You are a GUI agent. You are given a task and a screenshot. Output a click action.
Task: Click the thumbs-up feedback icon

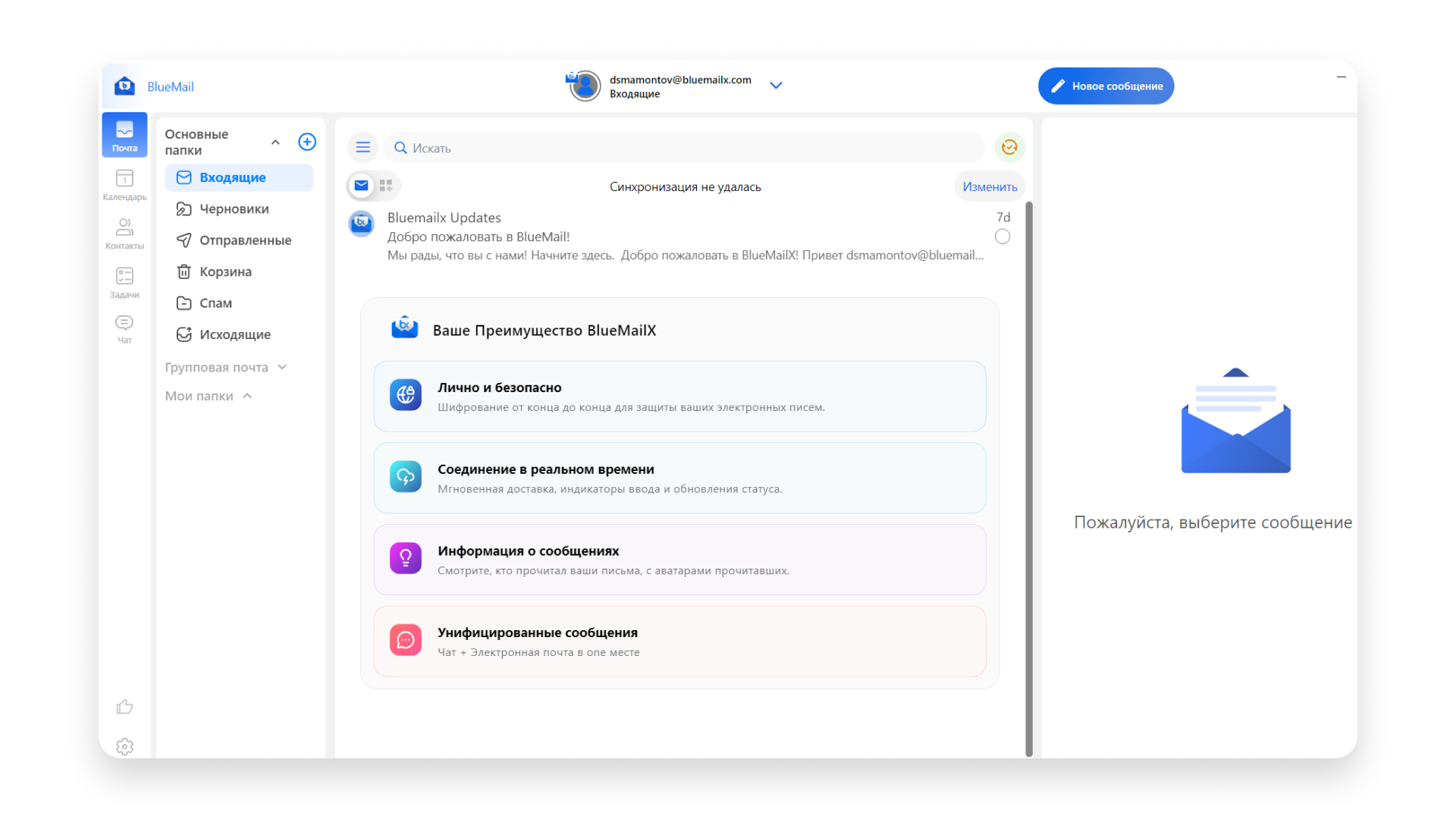click(x=124, y=707)
